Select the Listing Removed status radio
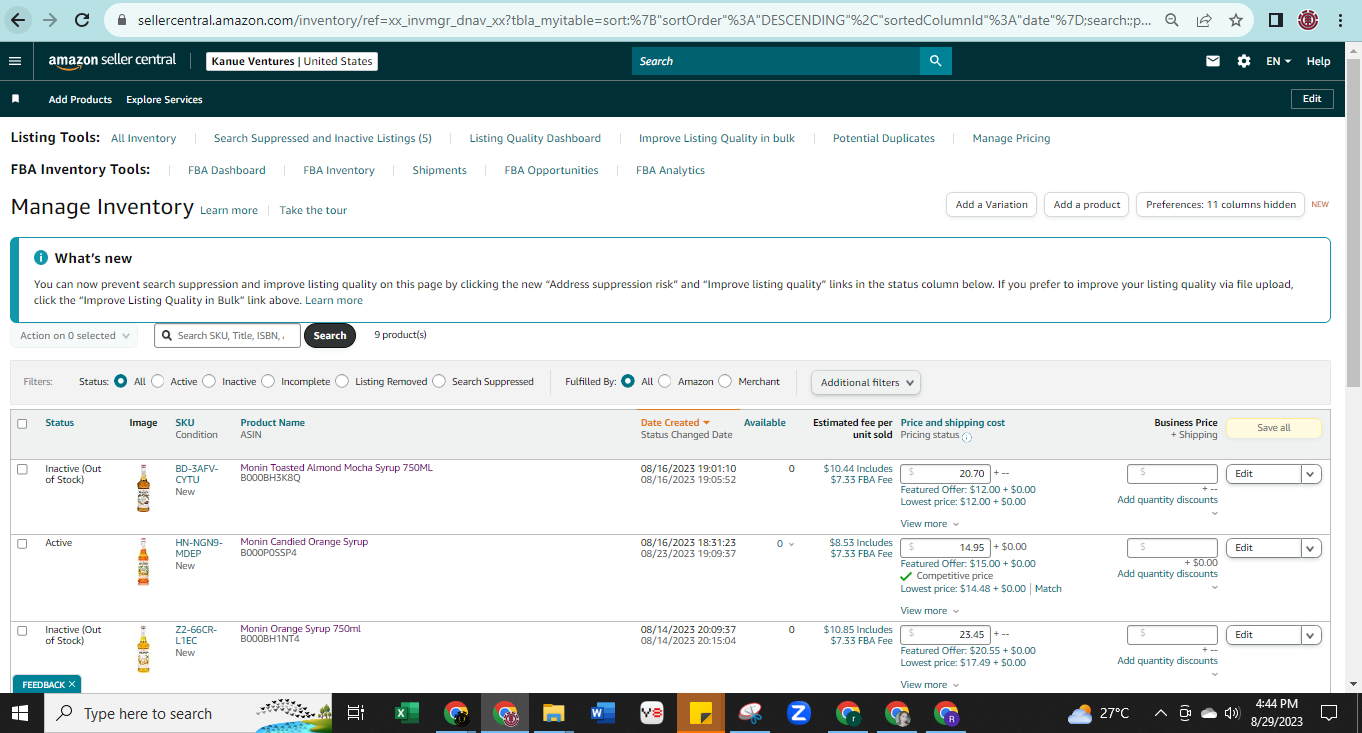 click(x=342, y=381)
